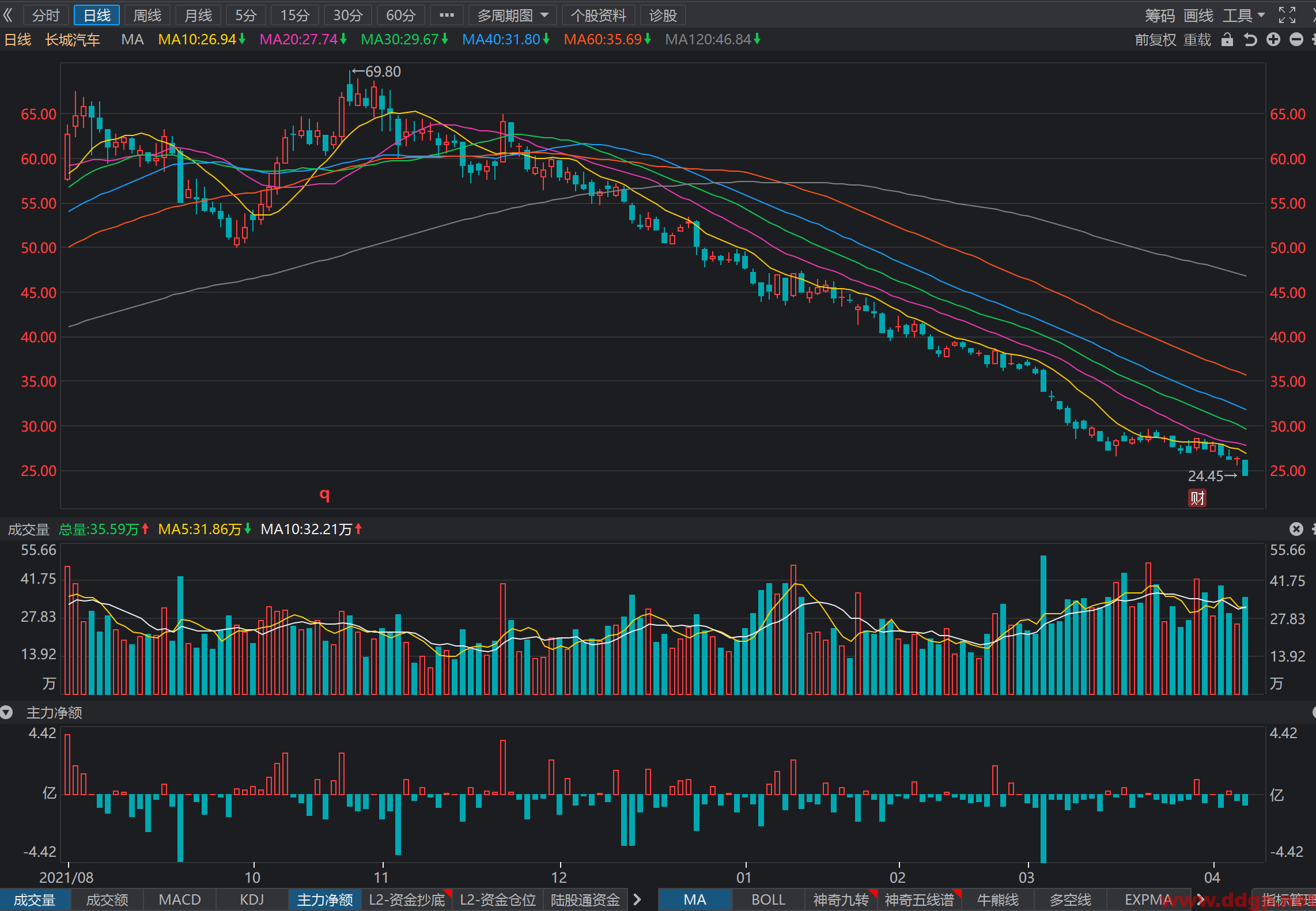Image resolution: width=1316 pixels, height=911 pixels.
Task: Switch to 30分 minute chart
Action: pyautogui.click(x=348, y=15)
